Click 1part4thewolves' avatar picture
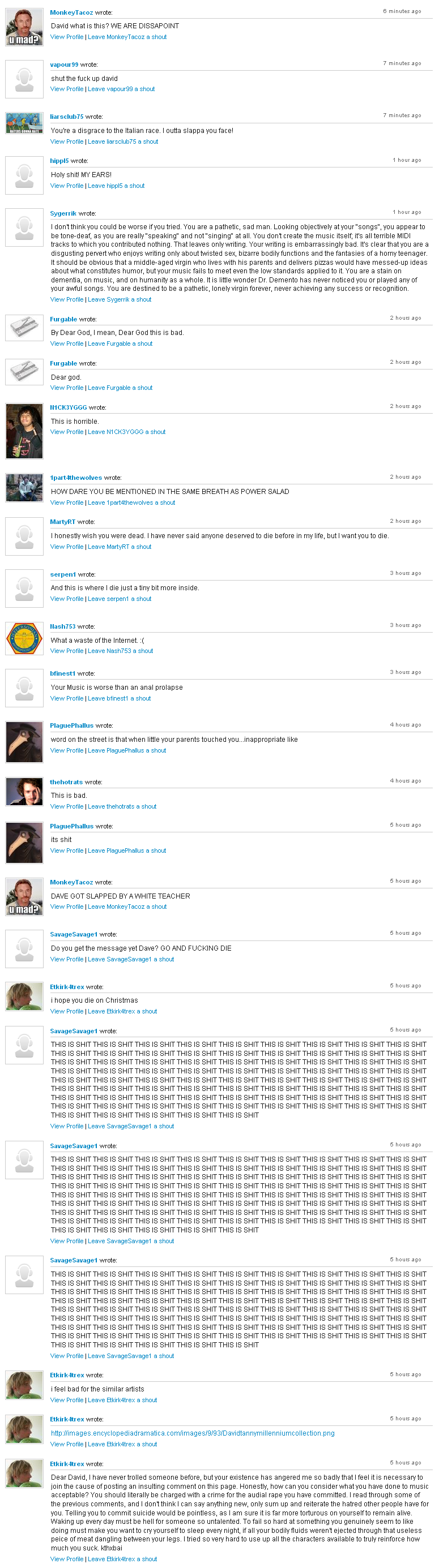Viewport: 439px width, 1568px height. click(x=24, y=488)
